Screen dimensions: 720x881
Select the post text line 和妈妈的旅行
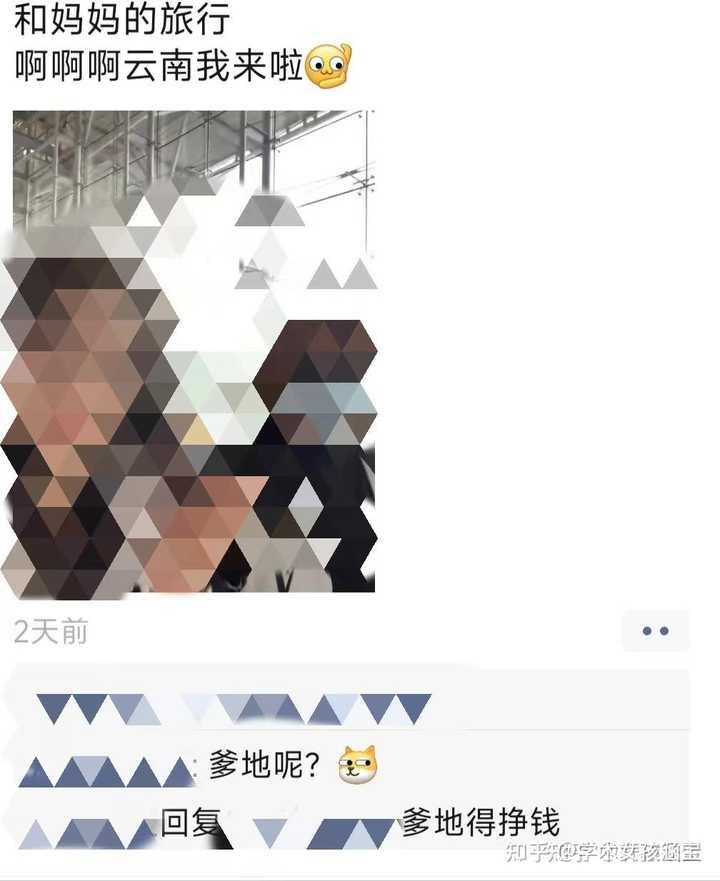(122, 18)
